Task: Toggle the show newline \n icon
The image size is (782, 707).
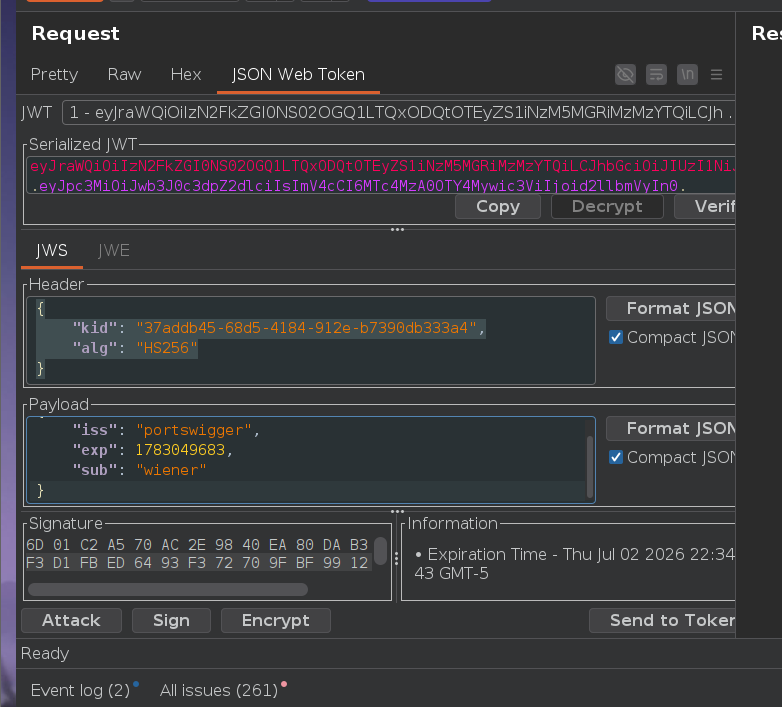Action: click(x=687, y=75)
